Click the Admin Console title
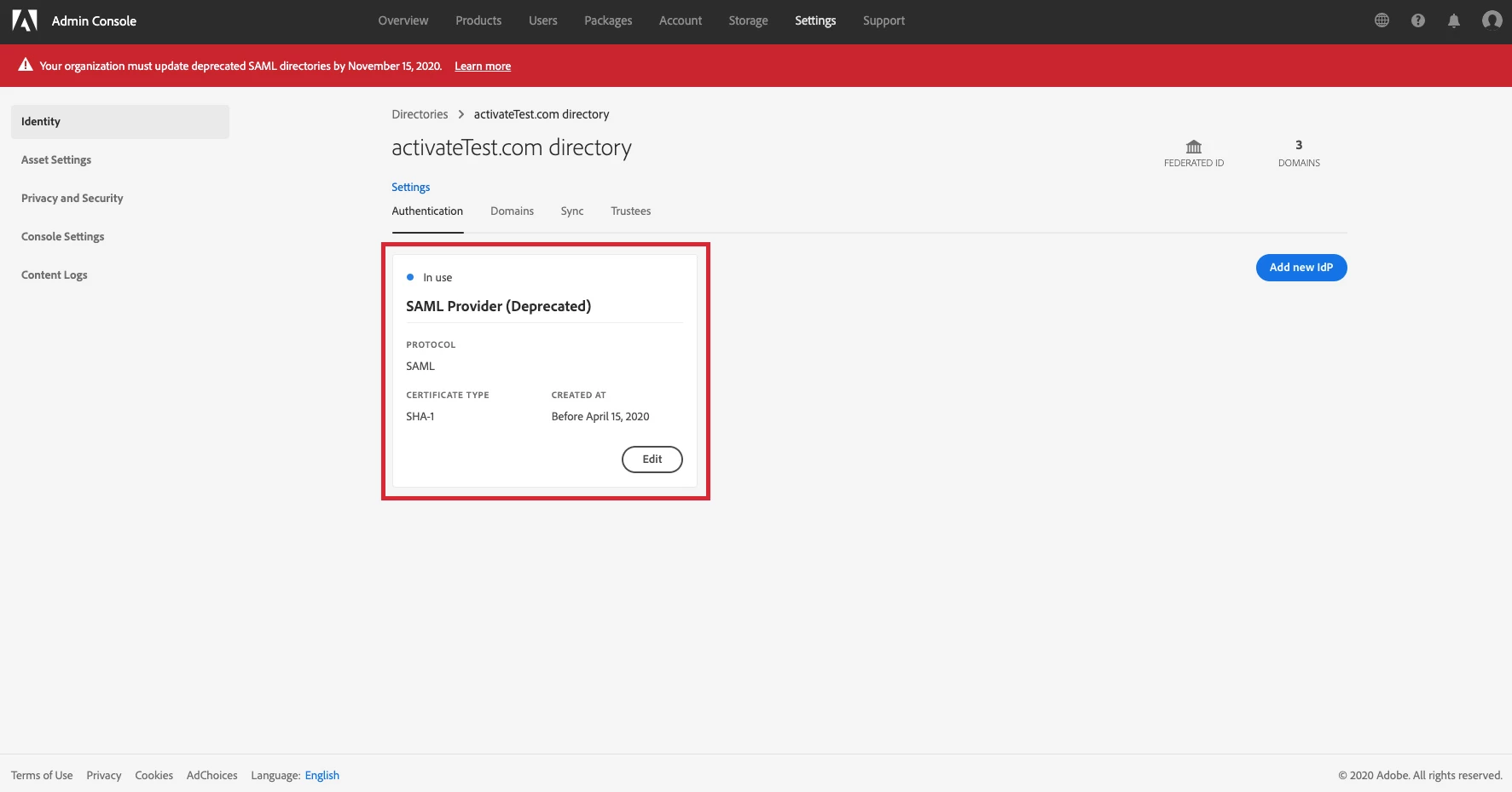 [x=94, y=21]
